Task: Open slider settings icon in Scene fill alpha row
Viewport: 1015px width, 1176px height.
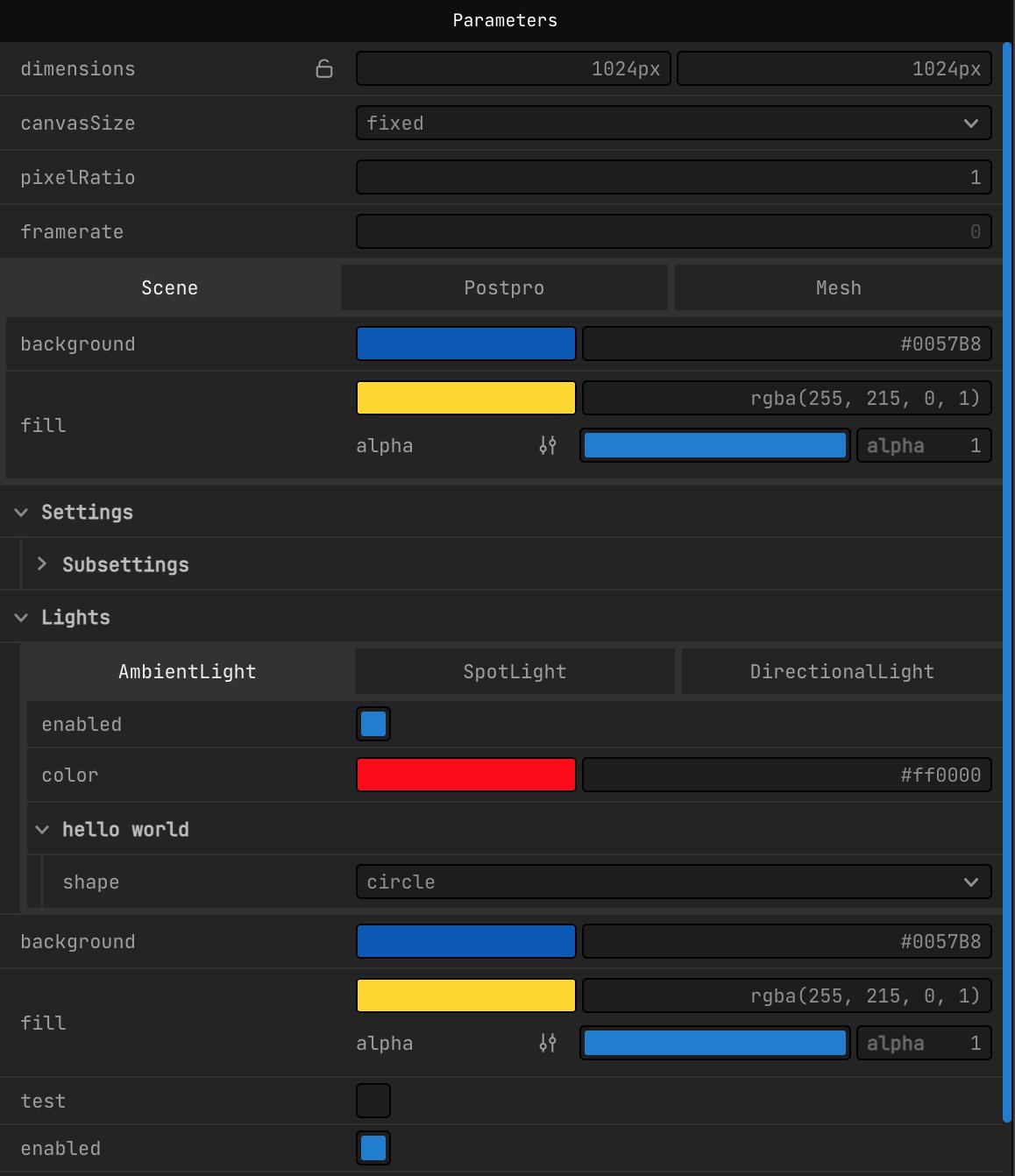Action: (x=548, y=445)
